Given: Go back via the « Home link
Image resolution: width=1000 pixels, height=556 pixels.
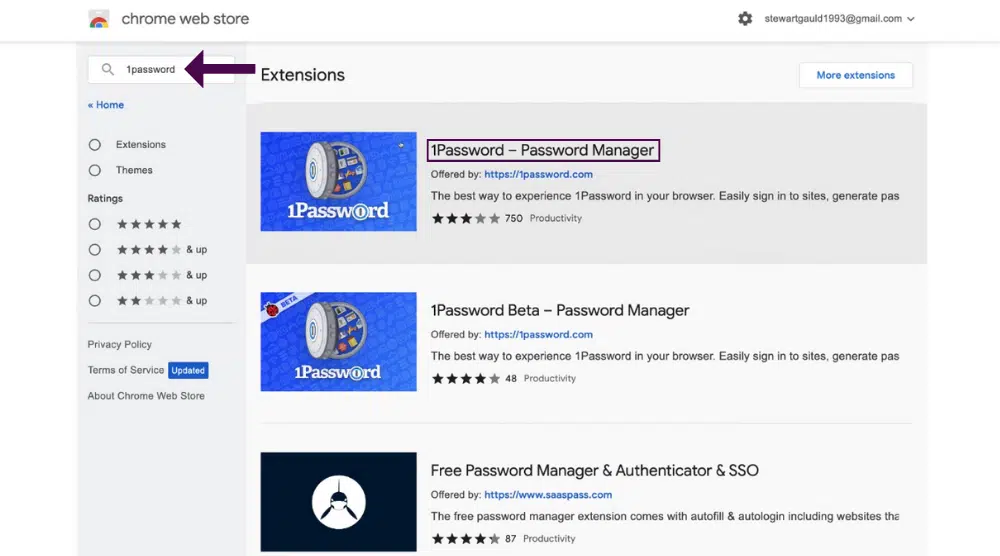Looking at the screenshot, I should tap(106, 105).
